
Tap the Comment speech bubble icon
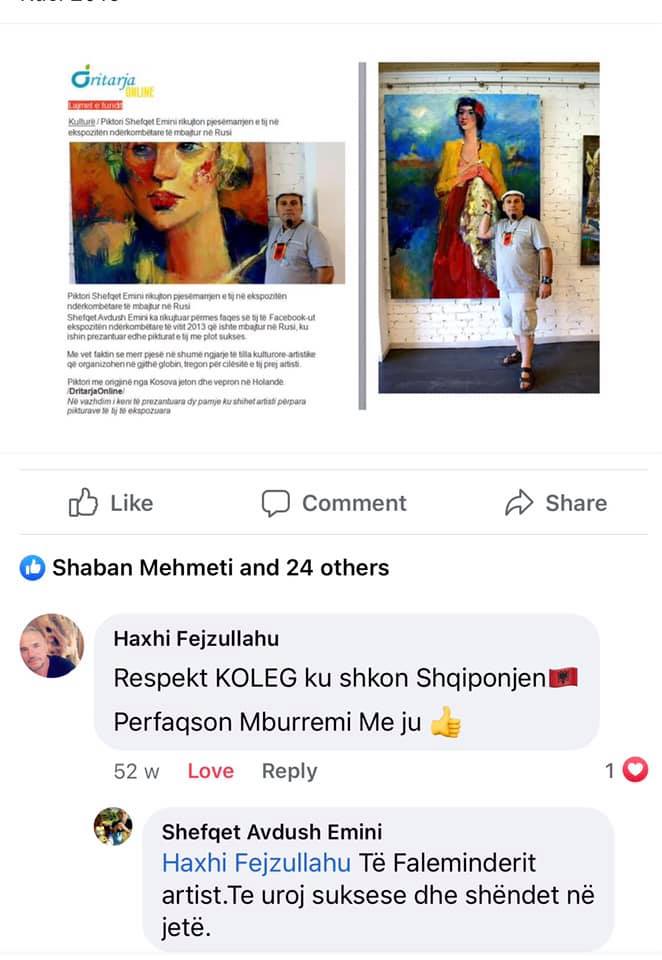pyautogui.click(x=276, y=503)
